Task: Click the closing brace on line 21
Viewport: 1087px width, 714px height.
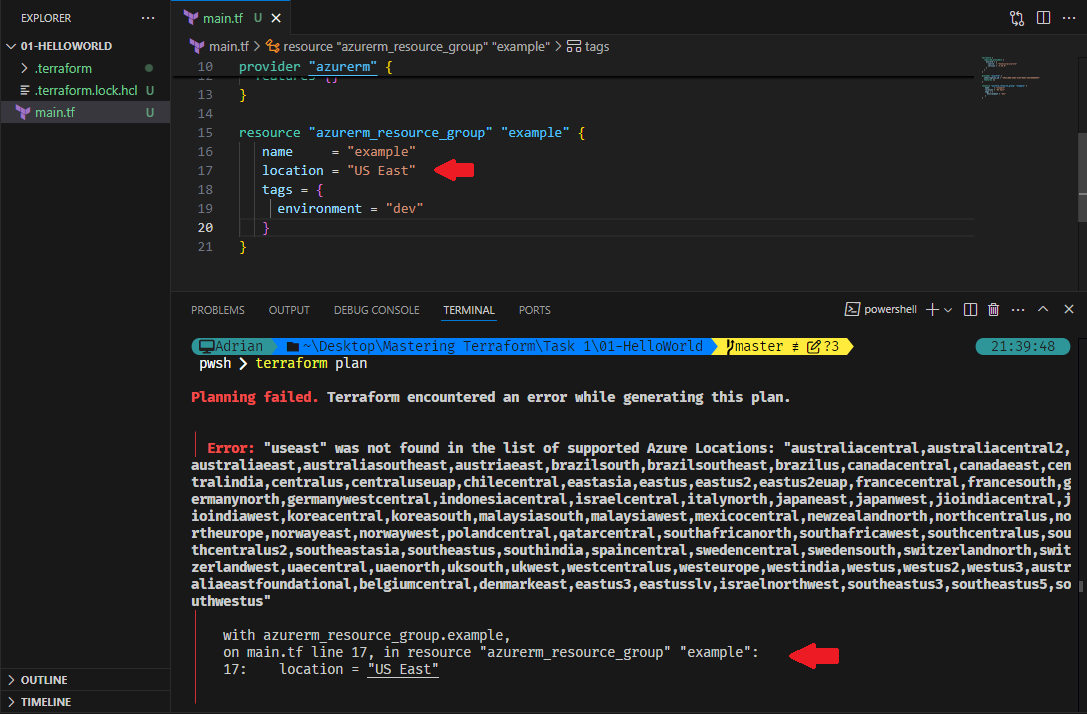Action: 243,247
